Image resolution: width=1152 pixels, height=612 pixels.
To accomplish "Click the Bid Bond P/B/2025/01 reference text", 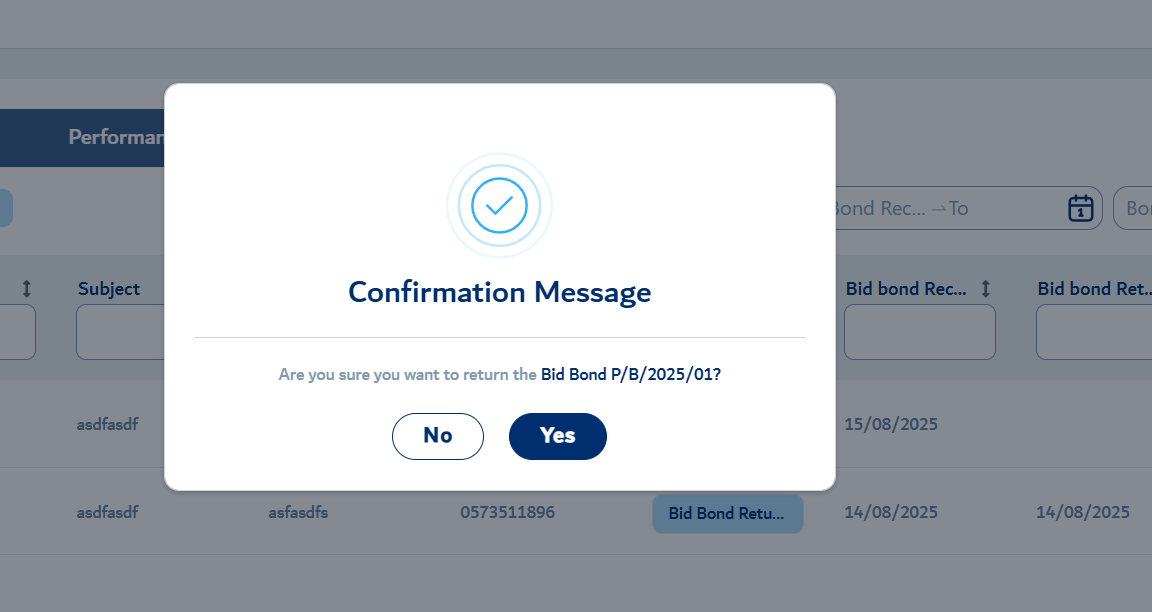I will coord(630,375).
